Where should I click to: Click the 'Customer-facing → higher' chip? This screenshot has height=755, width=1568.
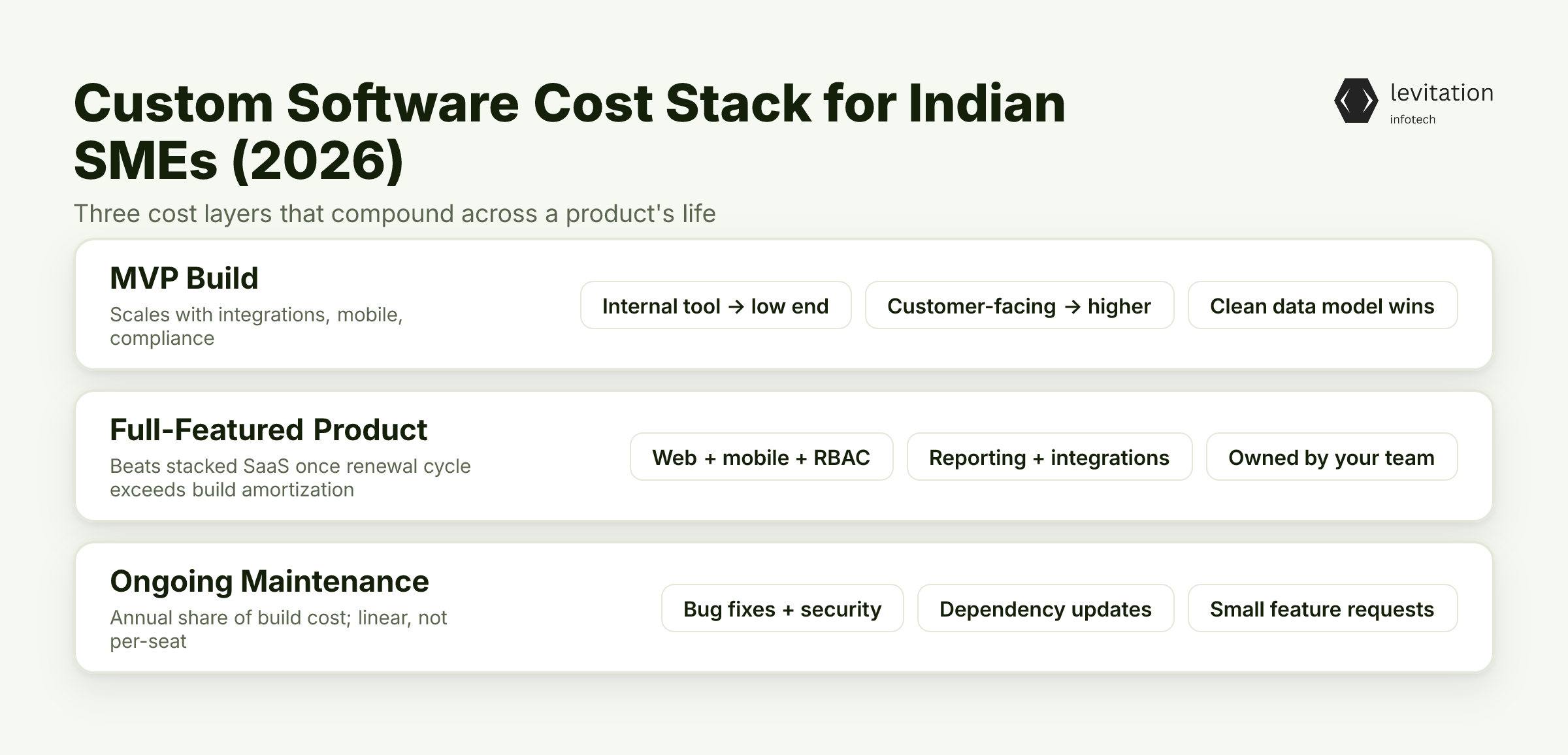tap(1019, 306)
